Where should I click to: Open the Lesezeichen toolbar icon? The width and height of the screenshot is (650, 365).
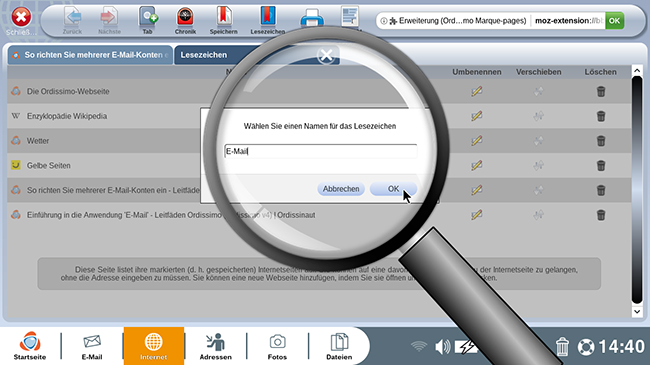(268, 20)
